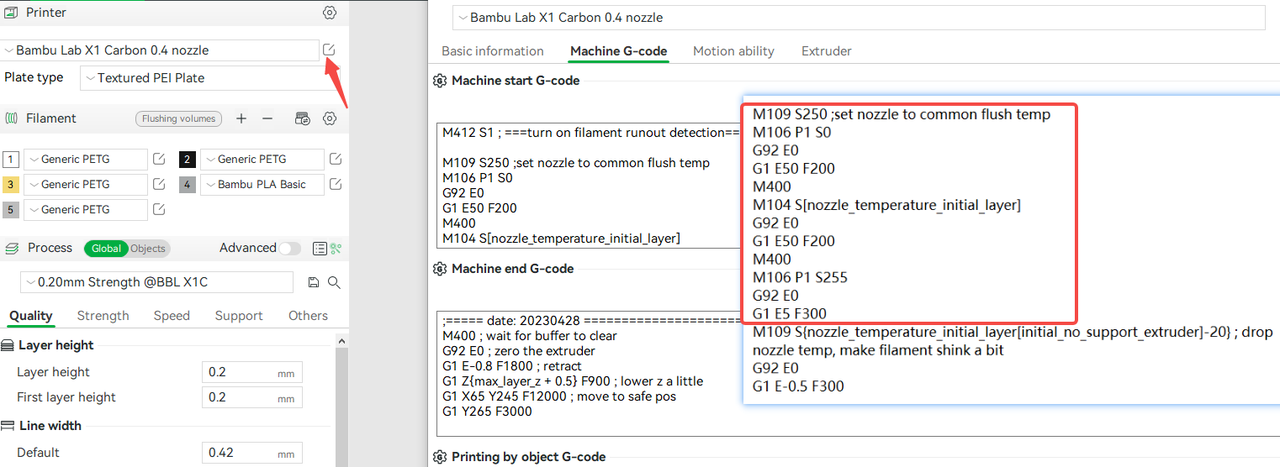
Task: Edit the Bambu Lab X1 Carbon printer preset
Action: pyautogui.click(x=329, y=50)
